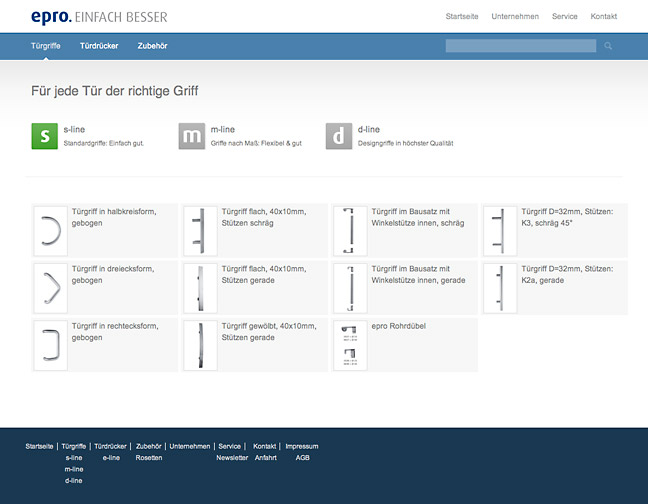
Task: Open footer AGB link
Action: coord(303,458)
